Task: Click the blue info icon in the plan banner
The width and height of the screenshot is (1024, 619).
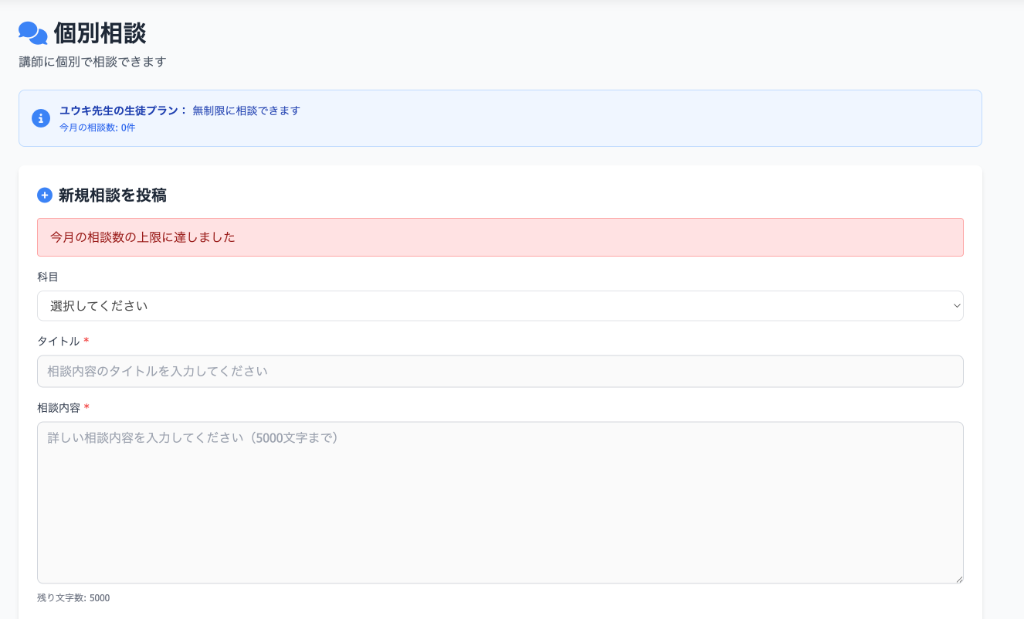Action: point(41,118)
